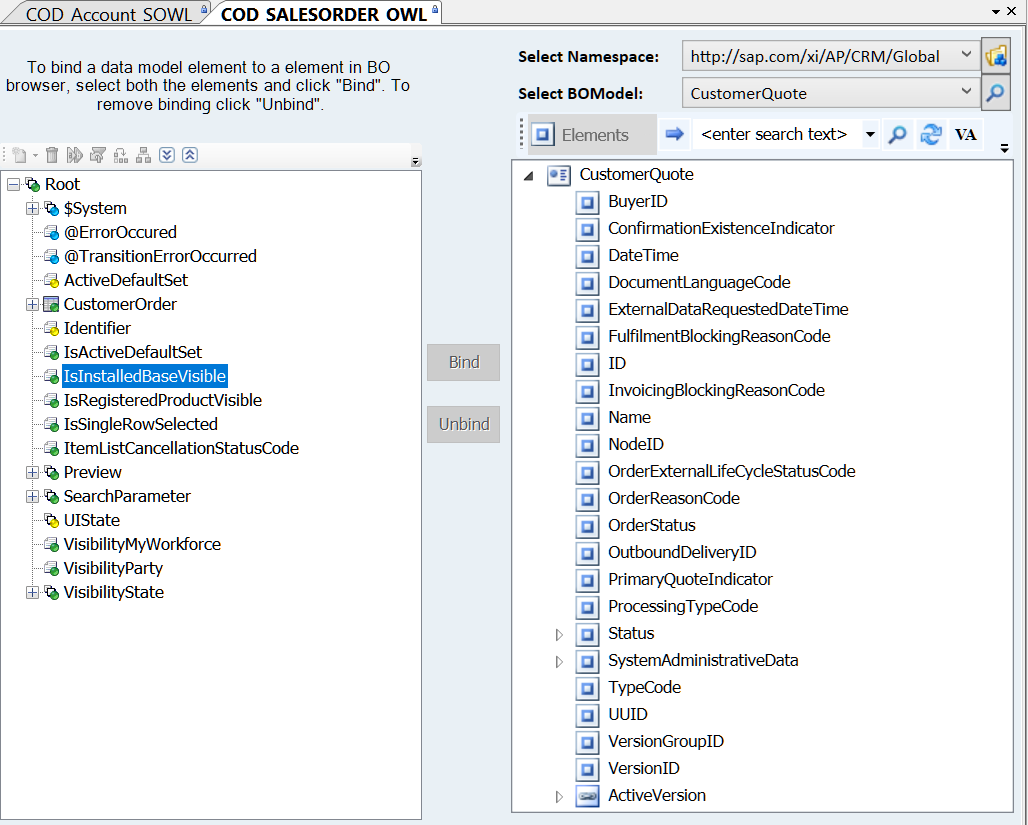Screen dimensions: 1028x825
Task: Collapse the CustomerQuote BO node
Action: coord(528,175)
